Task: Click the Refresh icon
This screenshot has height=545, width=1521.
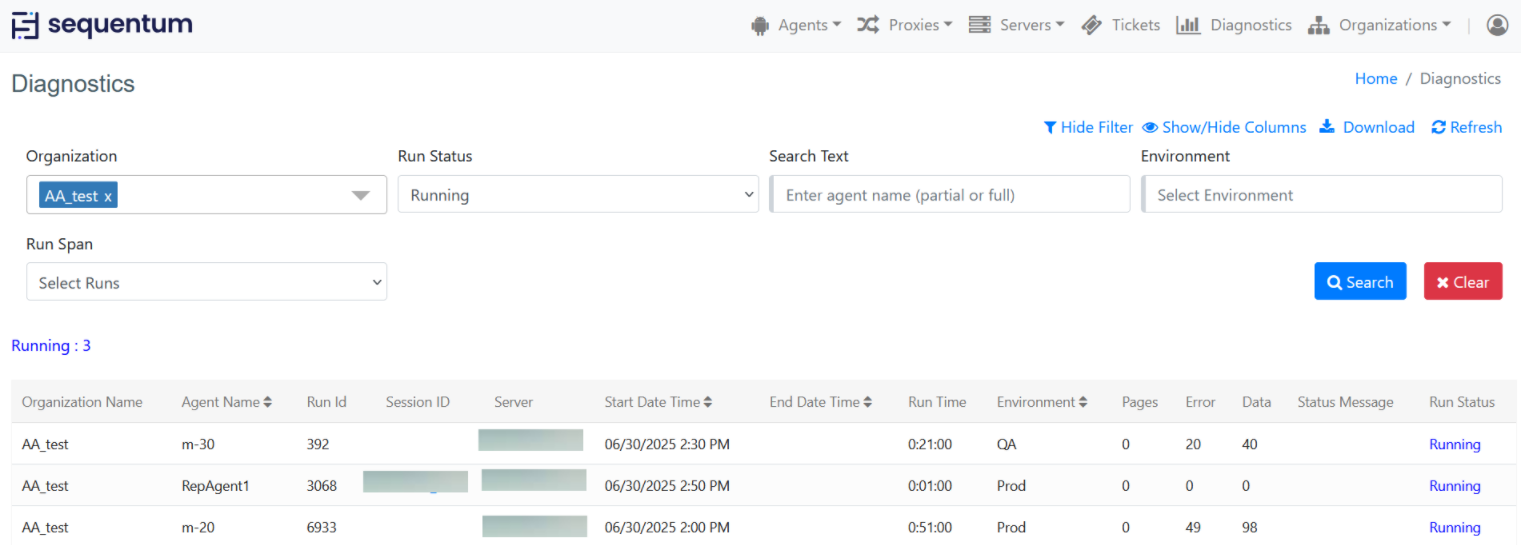Action: pyautogui.click(x=1438, y=127)
